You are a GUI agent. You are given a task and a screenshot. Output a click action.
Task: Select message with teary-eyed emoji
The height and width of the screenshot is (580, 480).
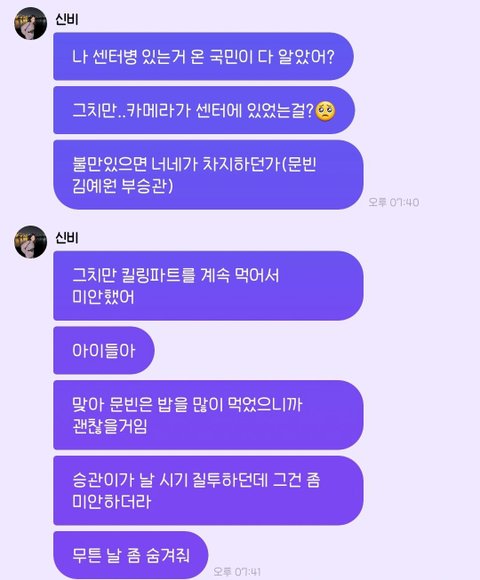[204, 110]
